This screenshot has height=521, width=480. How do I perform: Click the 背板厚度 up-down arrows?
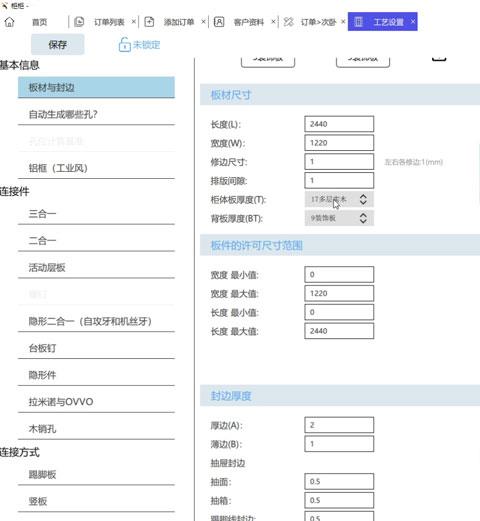[363, 218]
